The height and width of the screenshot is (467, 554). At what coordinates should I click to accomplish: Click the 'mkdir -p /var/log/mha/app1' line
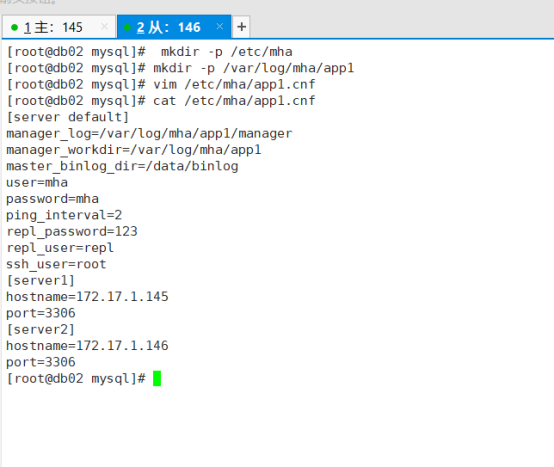coord(181,68)
